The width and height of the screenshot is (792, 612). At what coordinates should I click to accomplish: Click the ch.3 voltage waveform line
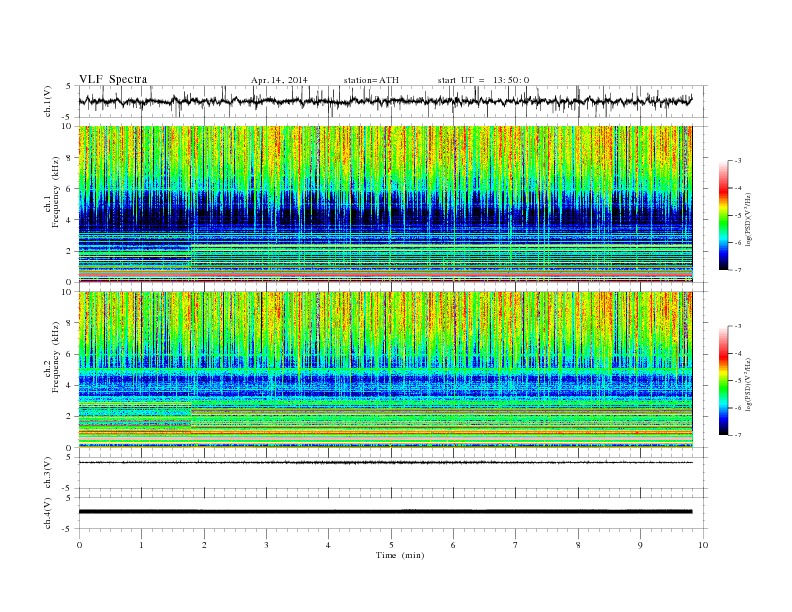[x=385, y=463]
